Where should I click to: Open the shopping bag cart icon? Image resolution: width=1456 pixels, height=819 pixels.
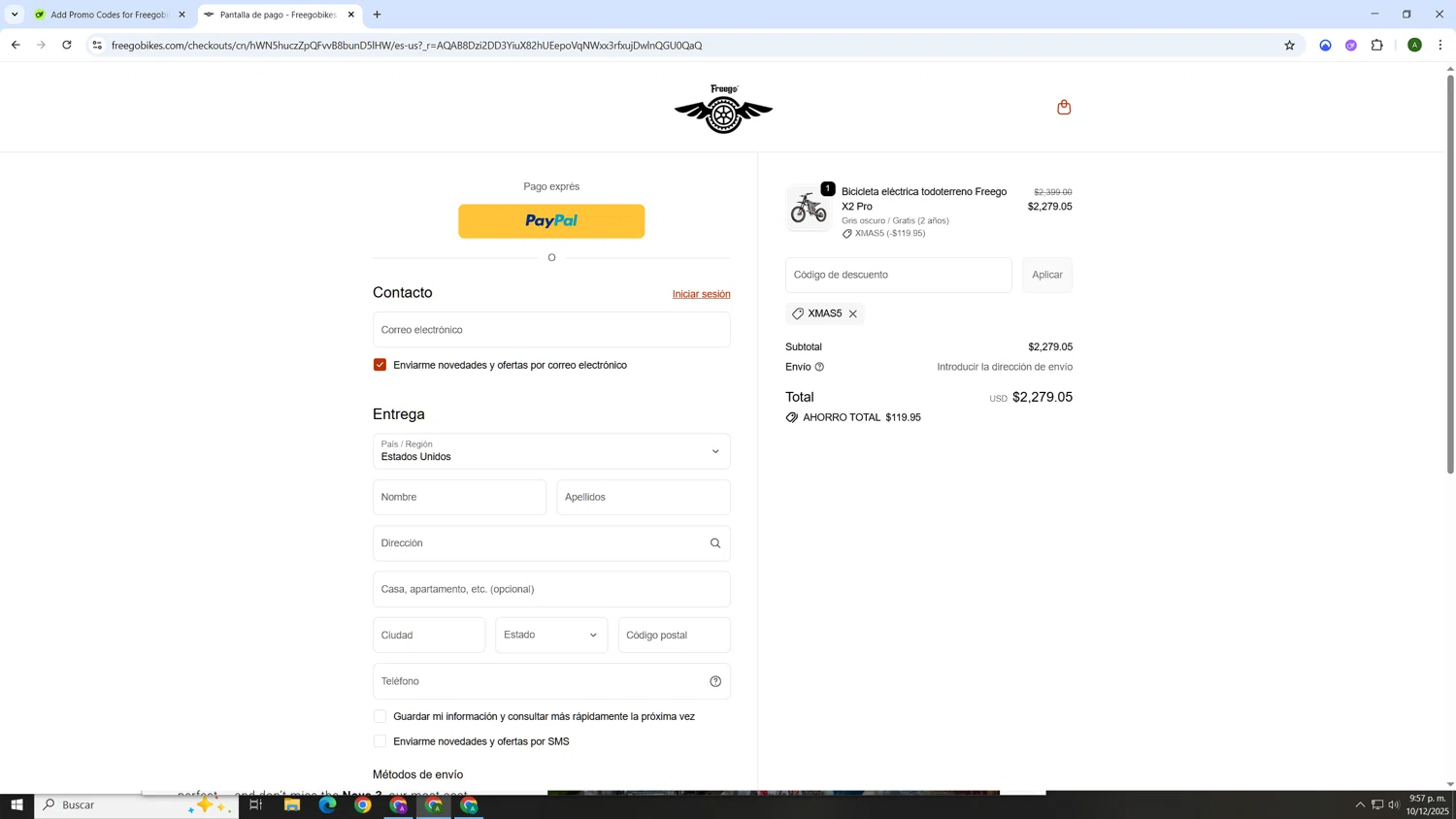point(1064,107)
